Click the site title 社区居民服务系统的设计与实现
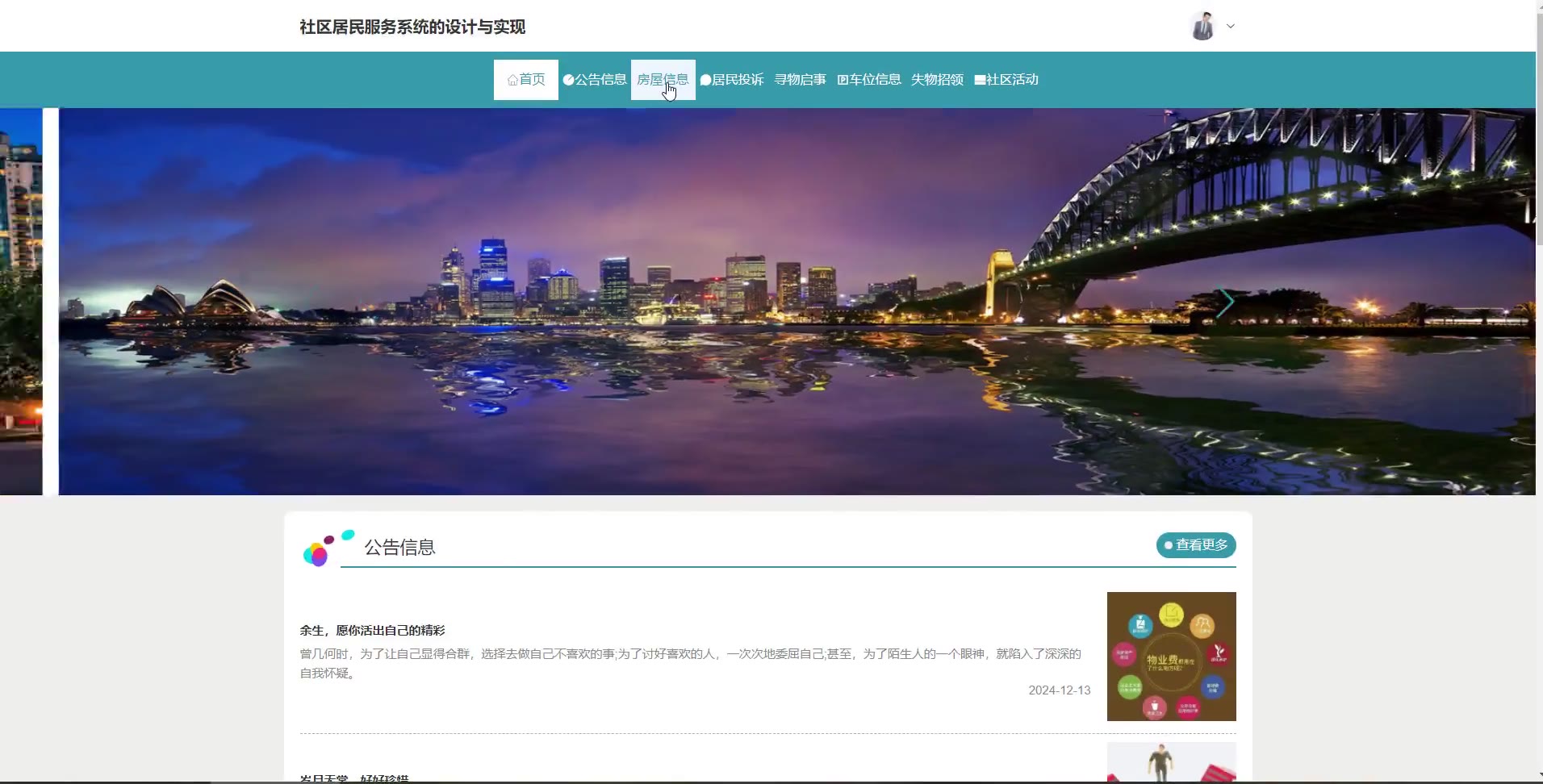 coord(412,27)
